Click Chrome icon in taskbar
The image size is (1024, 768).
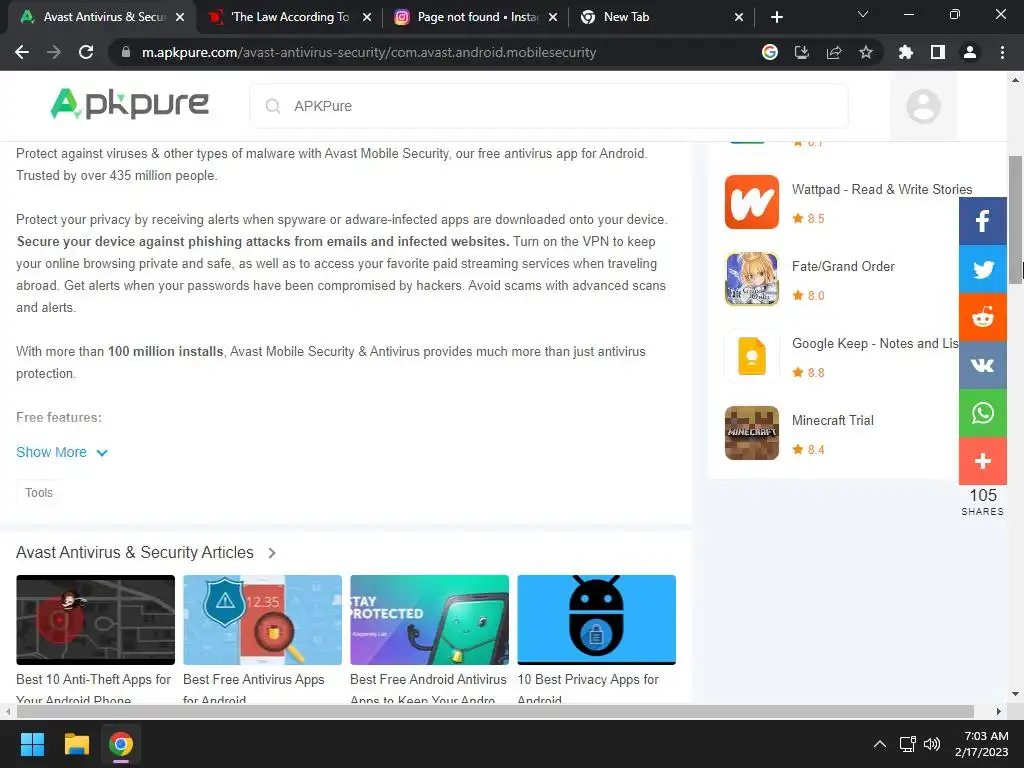point(121,744)
